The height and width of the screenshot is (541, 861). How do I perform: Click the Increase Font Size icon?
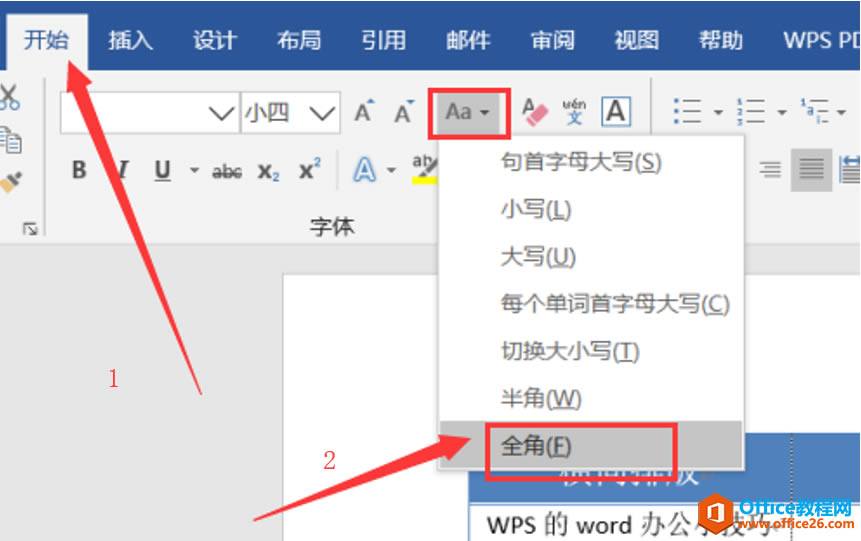[x=364, y=112]
